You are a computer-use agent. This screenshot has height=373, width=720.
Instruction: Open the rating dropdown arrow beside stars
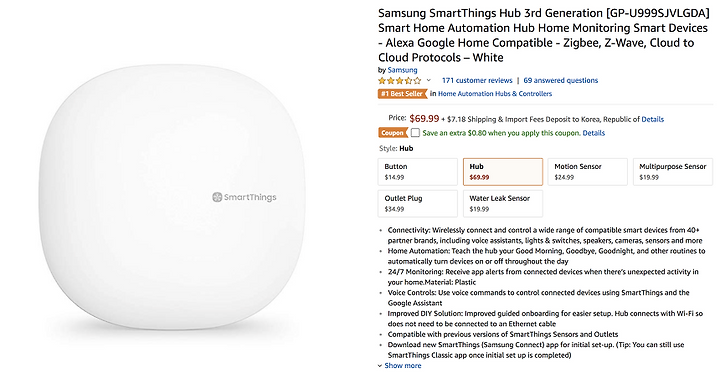click(429, 80)
